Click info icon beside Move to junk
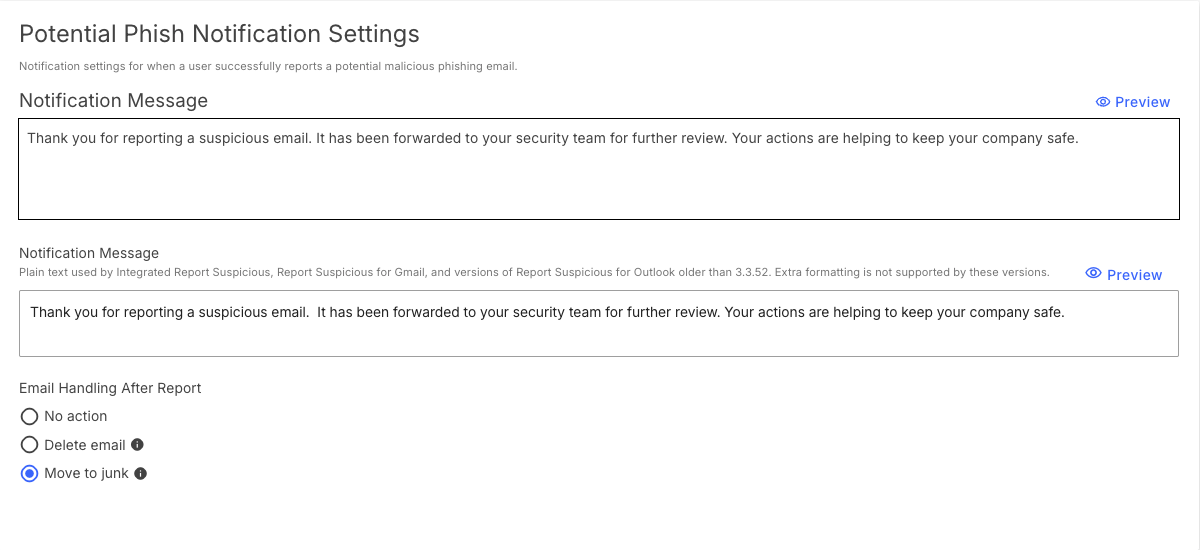 (x=141, y=474)
